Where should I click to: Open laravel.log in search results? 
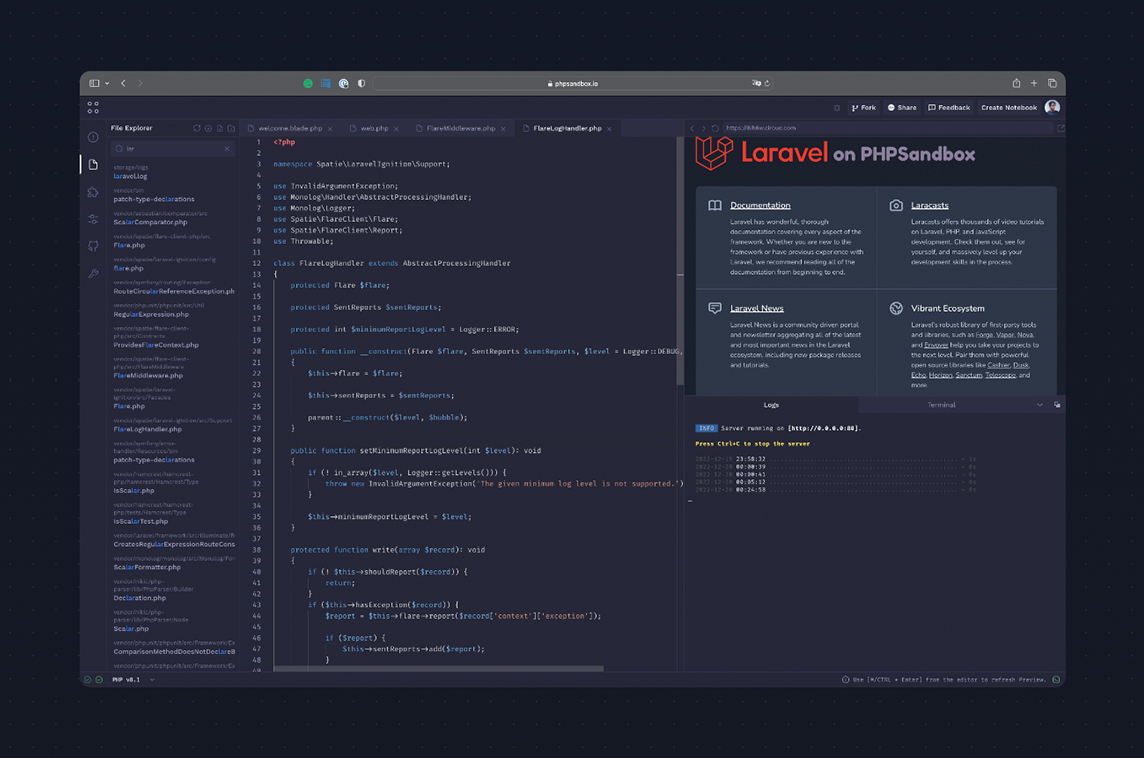point(130,177)
